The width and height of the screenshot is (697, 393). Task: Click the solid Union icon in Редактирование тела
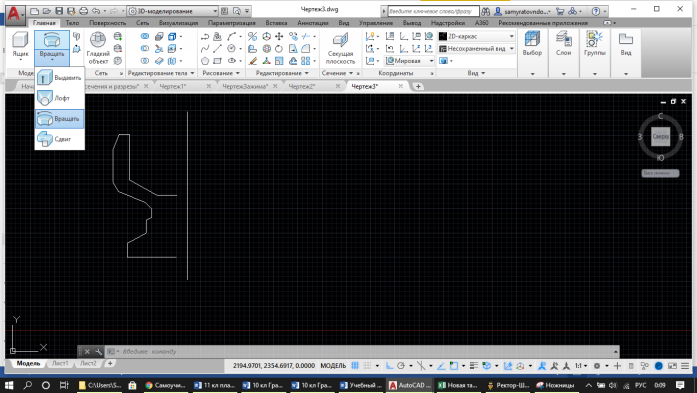tap(145, 36)
